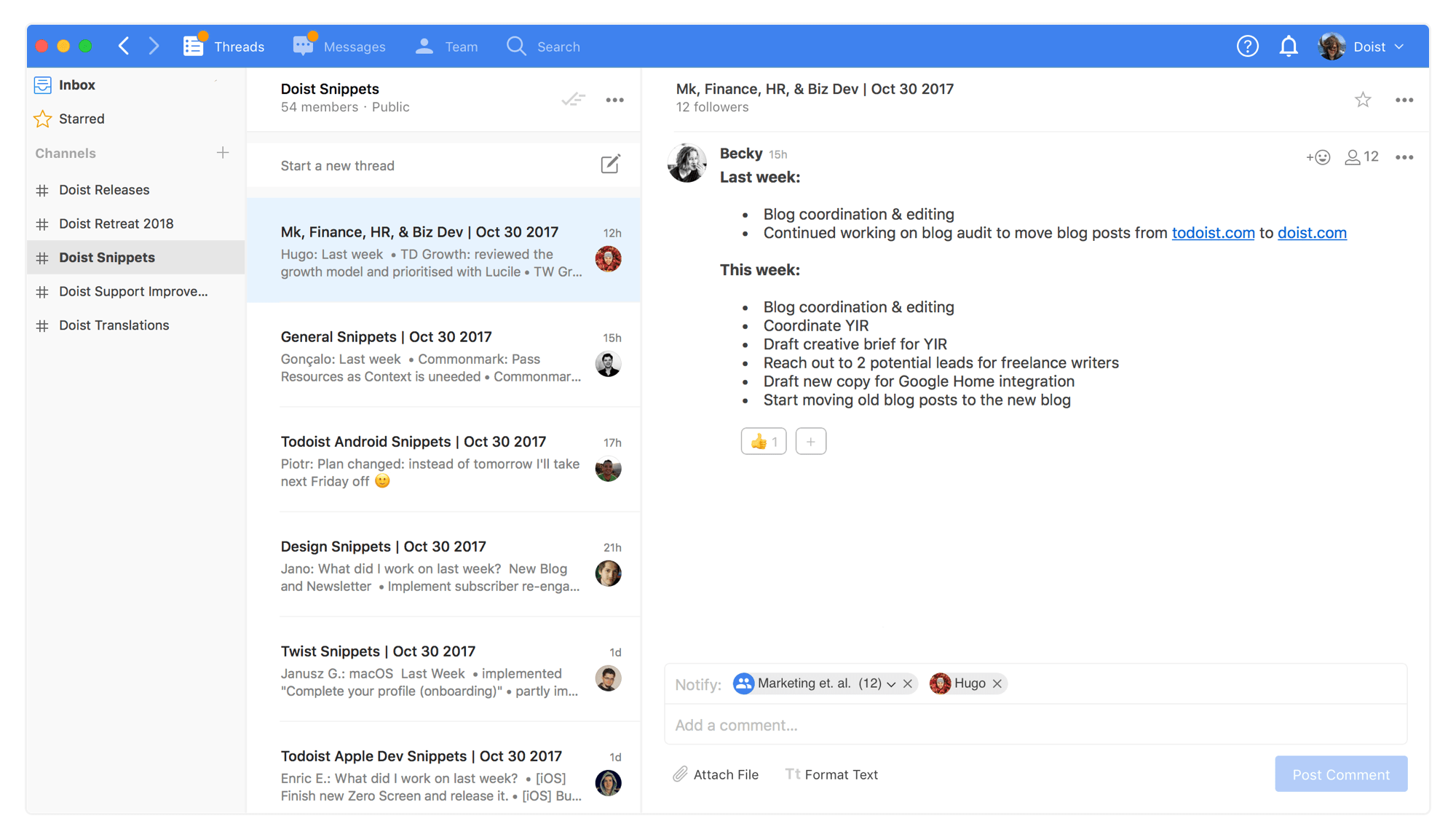The image size is (1456, 837).
Task: Click the compose new thread icon
Action: tap(610, 164)
